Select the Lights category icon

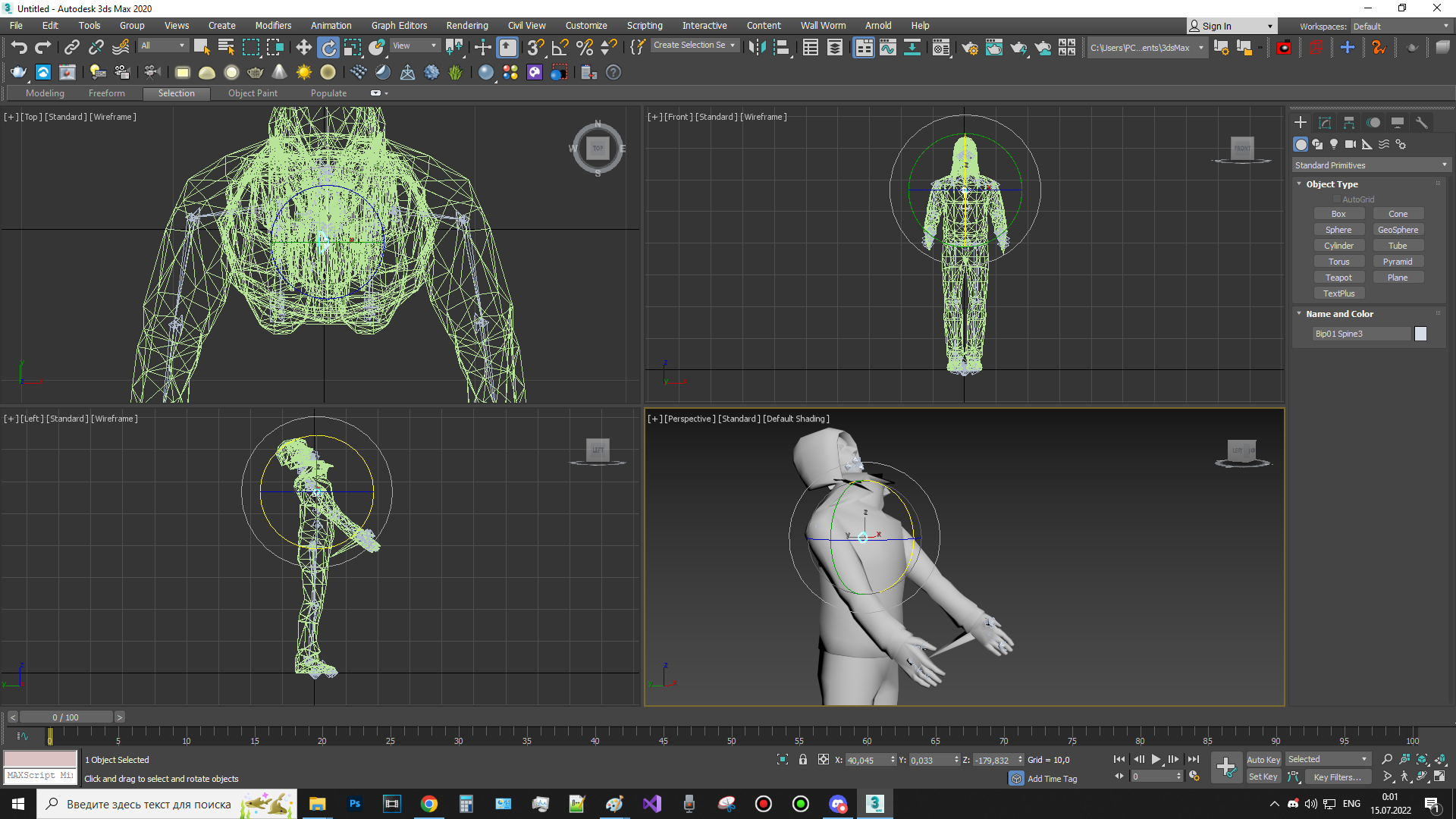1334,144
